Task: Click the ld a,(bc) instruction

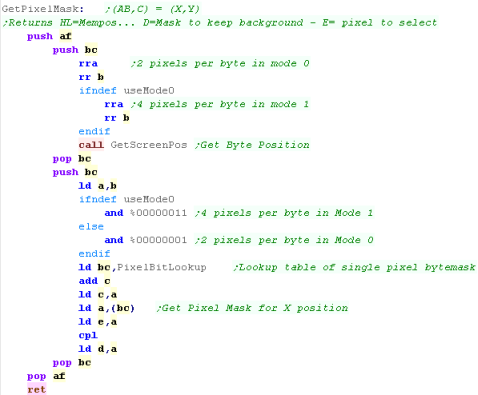Action: click(107, 308)
